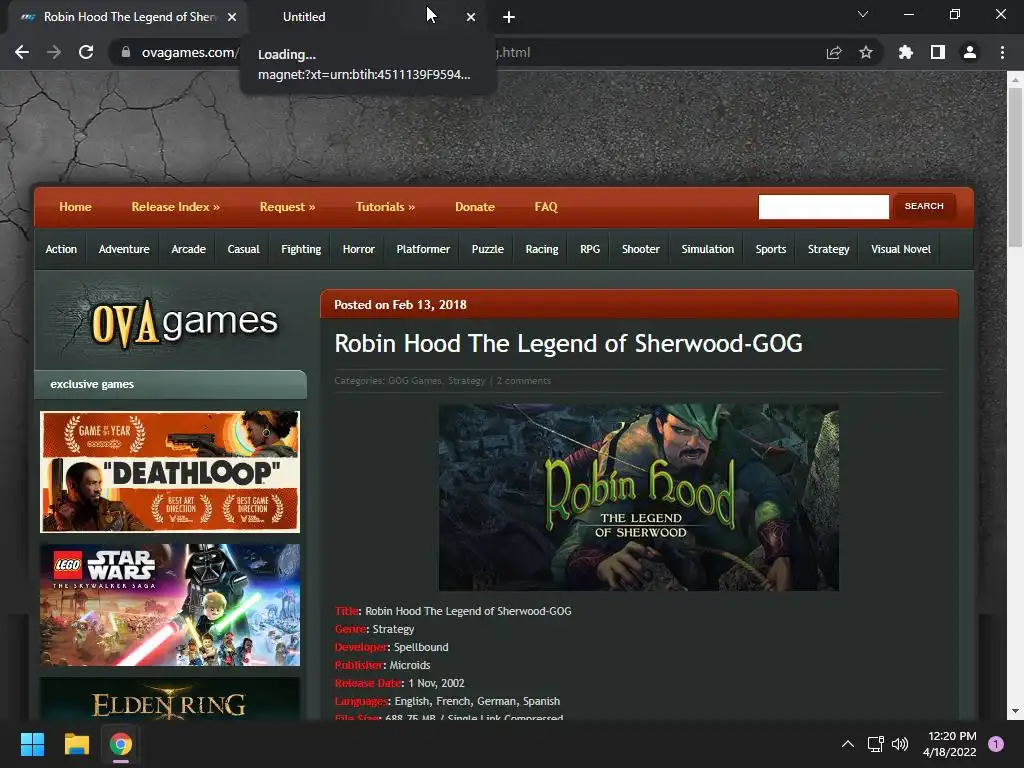Open the tab search chevron

[x=863, y=14]
